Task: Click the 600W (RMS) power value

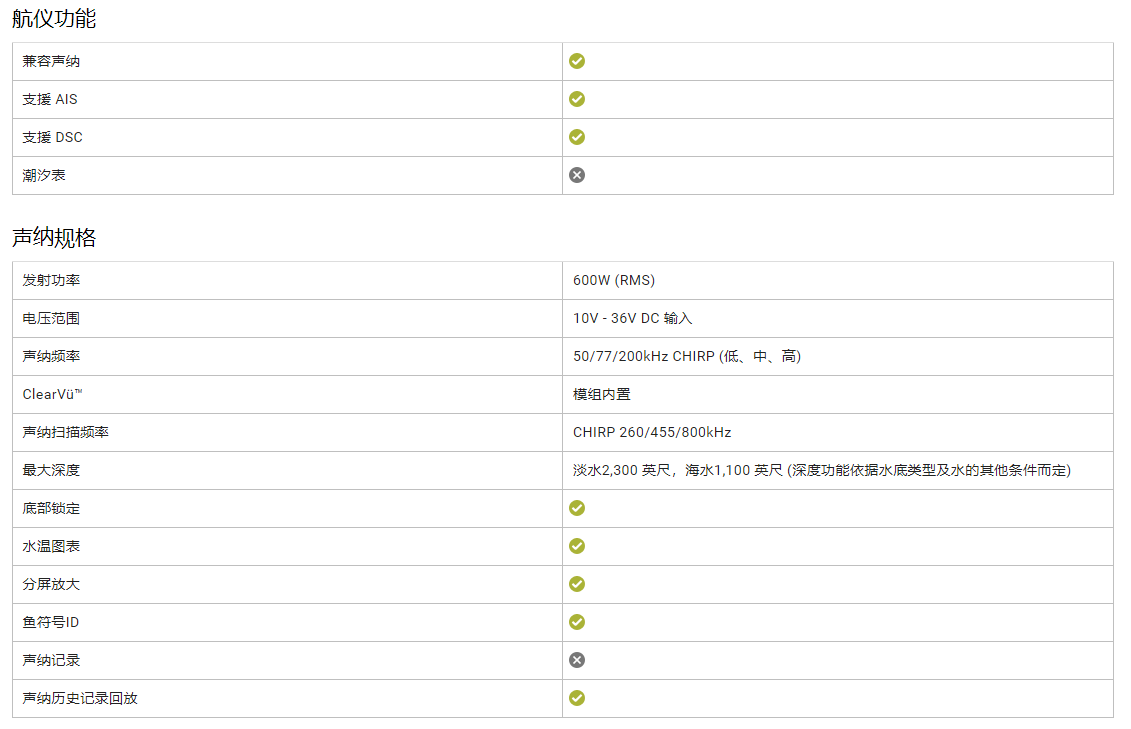Action: click(x=614, y=280)
